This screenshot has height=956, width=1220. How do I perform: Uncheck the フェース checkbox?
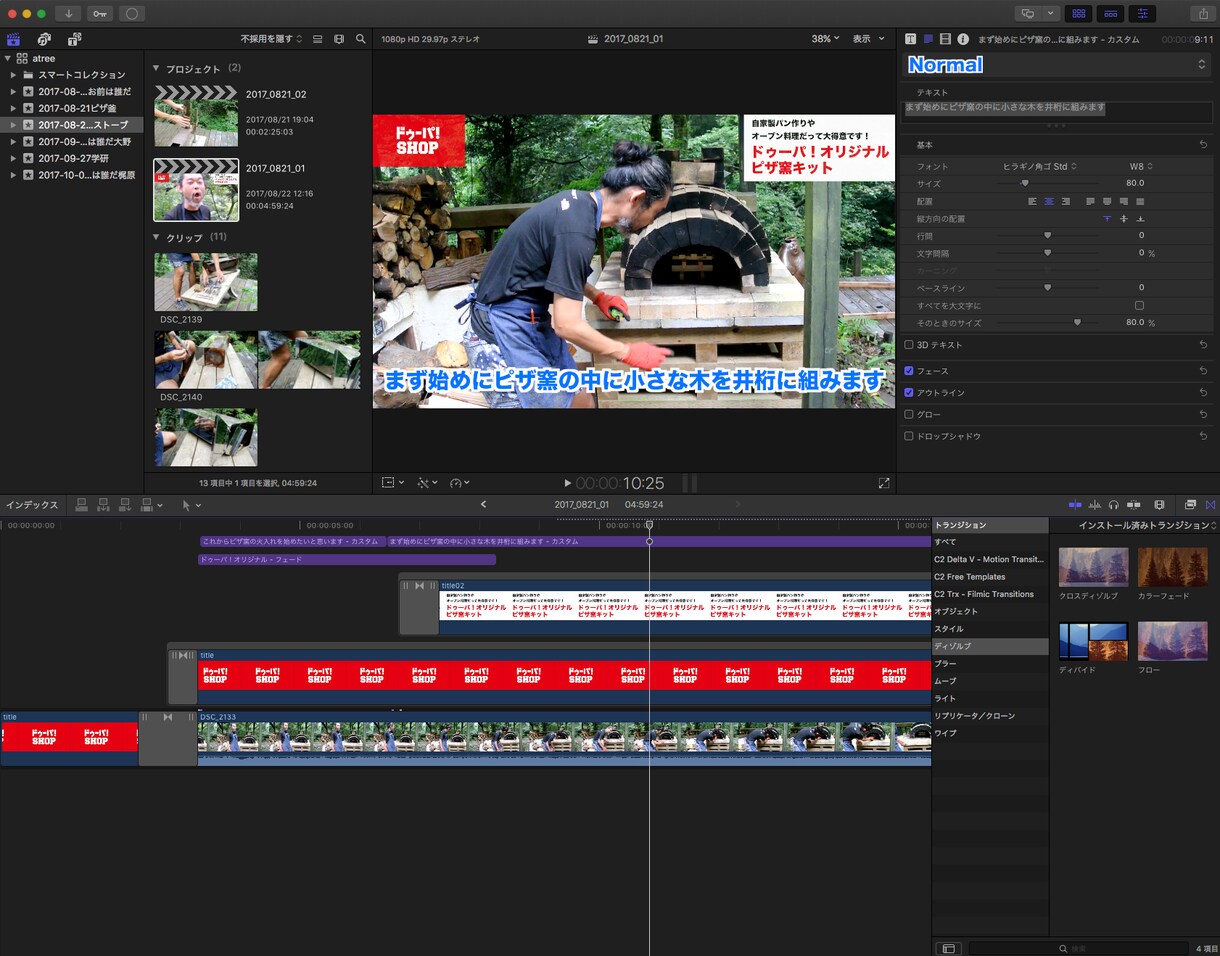[909, 371]
